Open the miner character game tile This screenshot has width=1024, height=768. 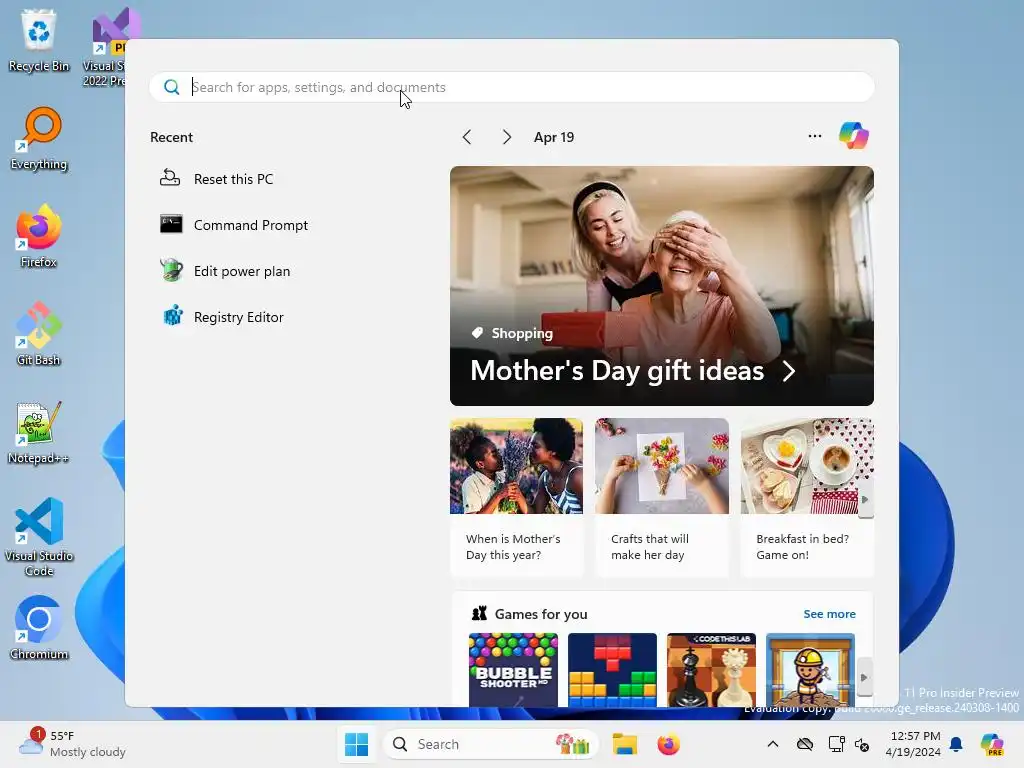coord(810,669)
